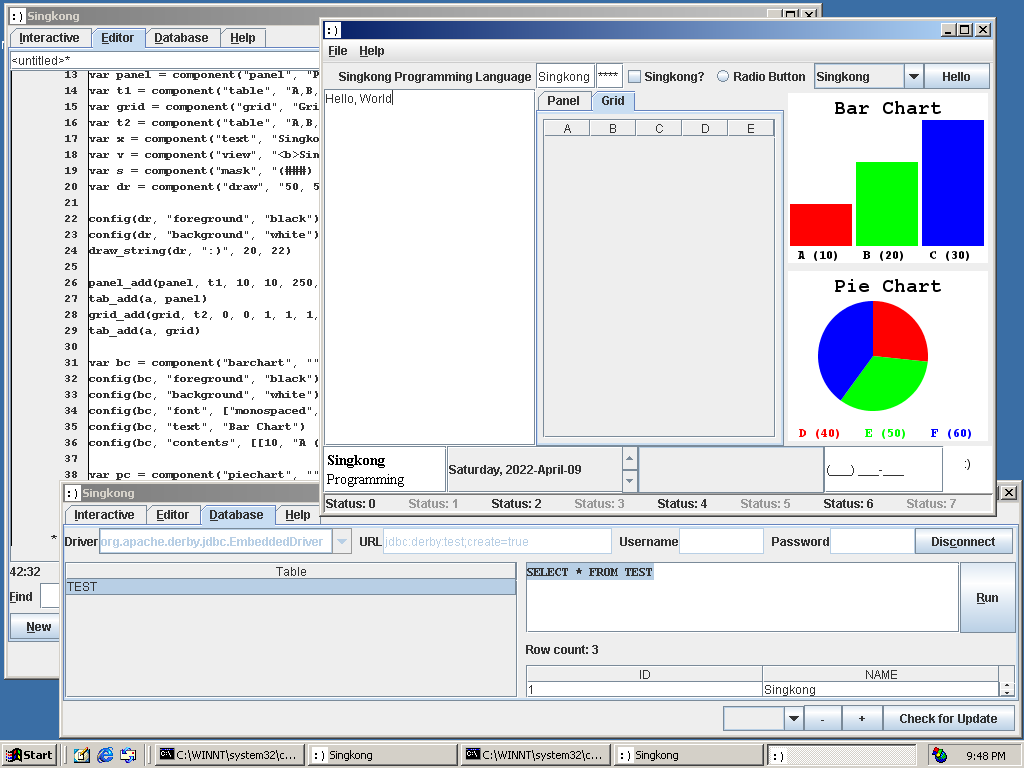This screenshot has width=1024, height=768.
Task: Open the Driver dropdown arrow
Action: point(342,542)
